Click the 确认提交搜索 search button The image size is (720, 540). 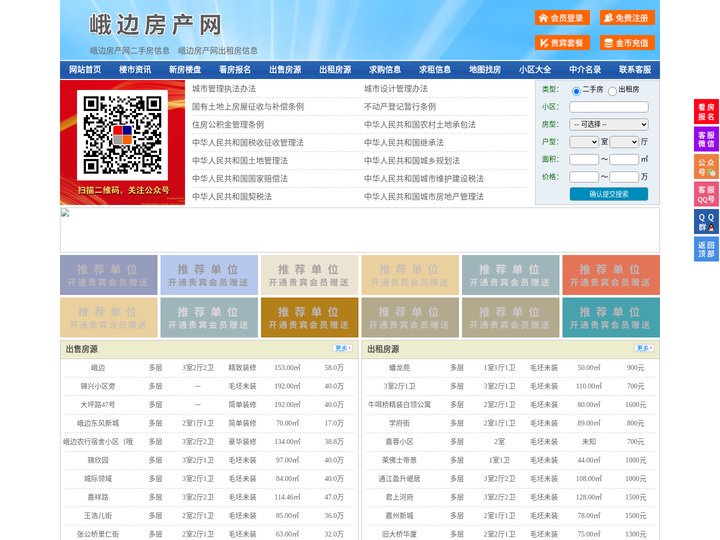coord(609,194)
